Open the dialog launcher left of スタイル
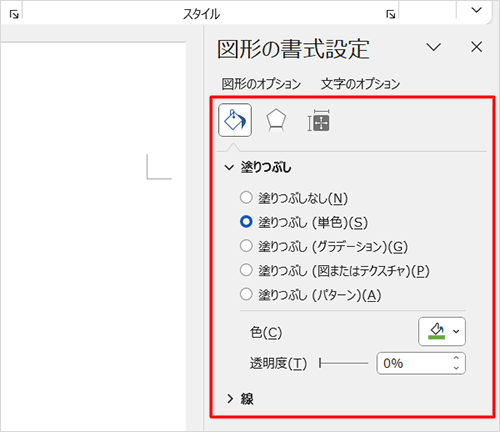Screen dimensions: 500x432 (x=14, y=14)
